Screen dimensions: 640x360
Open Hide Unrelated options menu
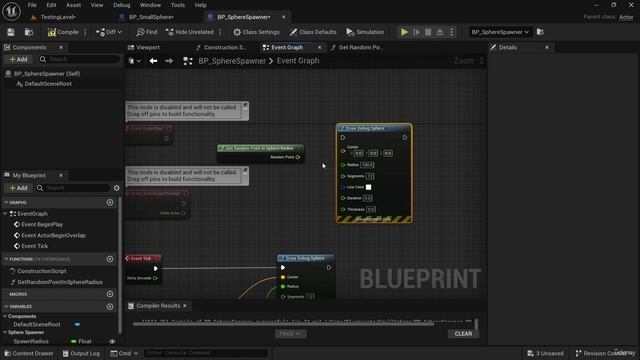tap(220, 32)
